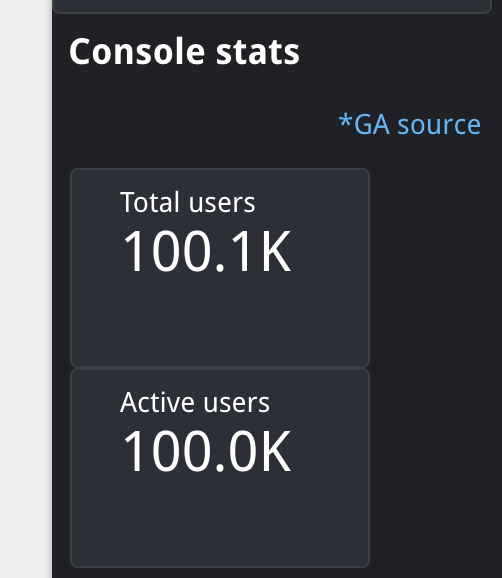Select the Total users stat card
The image size is (502, 578).
click(x=220, y=268)
